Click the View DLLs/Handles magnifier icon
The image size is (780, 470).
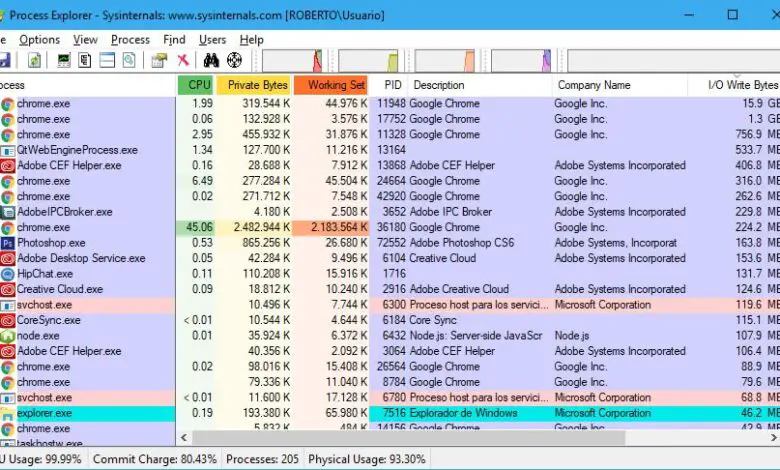[129, 60]
